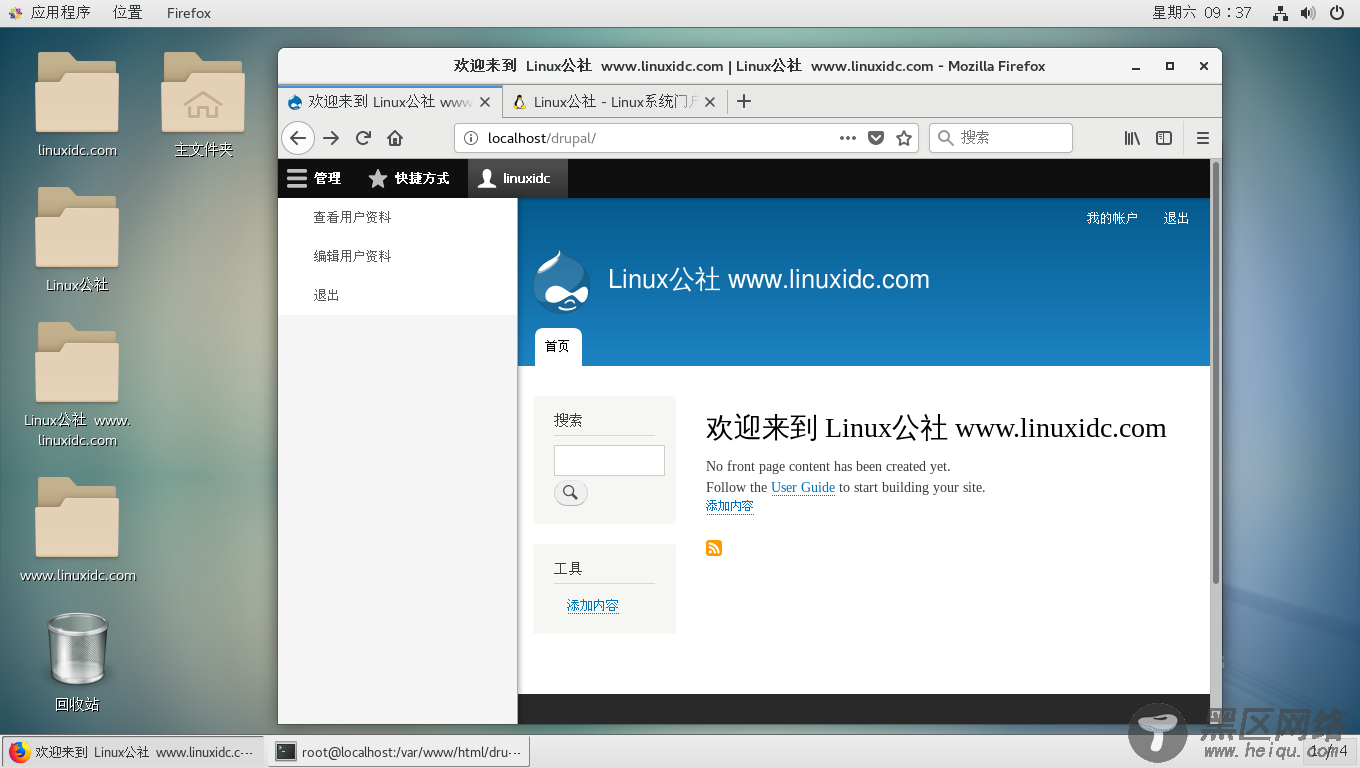Toggle the linuxidc user toolbar tab
The width and height of the screenshot is (1360, 768).
pos(517,178)
